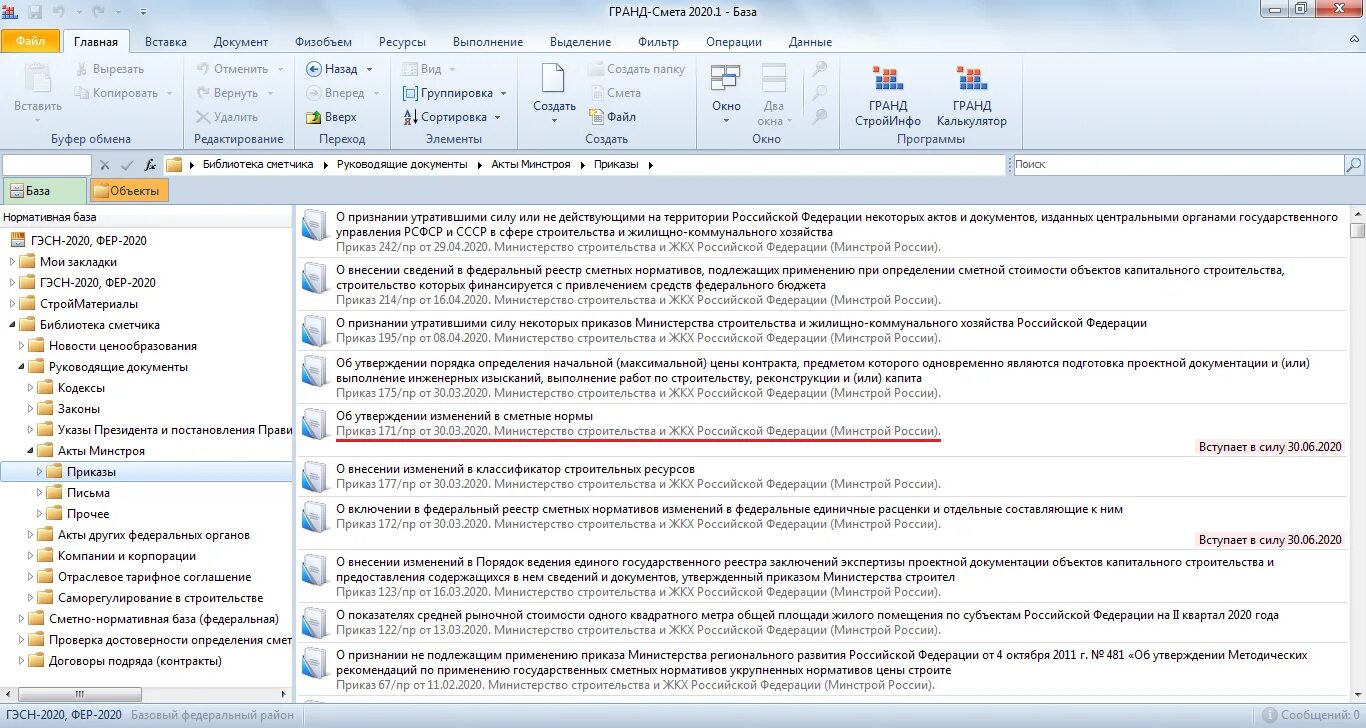Go up one level with Вверх
Viewport: 1366px width, 728px height.
[x=312, y=117]
